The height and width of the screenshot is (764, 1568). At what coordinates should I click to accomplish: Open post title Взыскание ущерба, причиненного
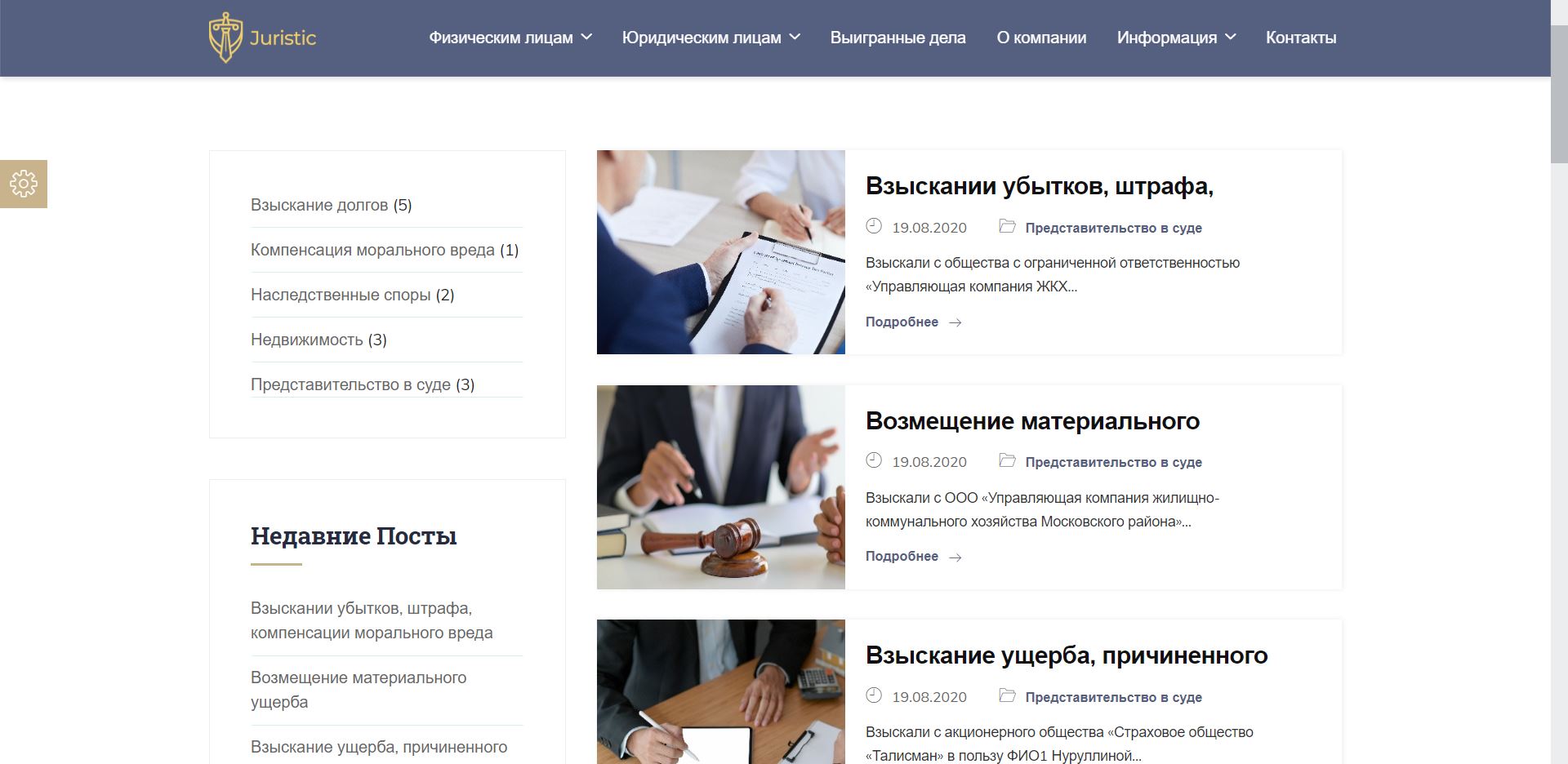1067,655
